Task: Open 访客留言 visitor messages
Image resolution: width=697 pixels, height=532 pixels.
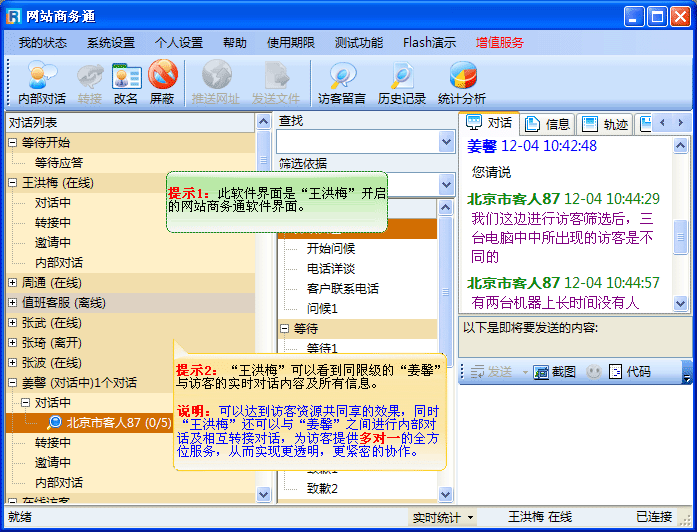Action: 342,82
